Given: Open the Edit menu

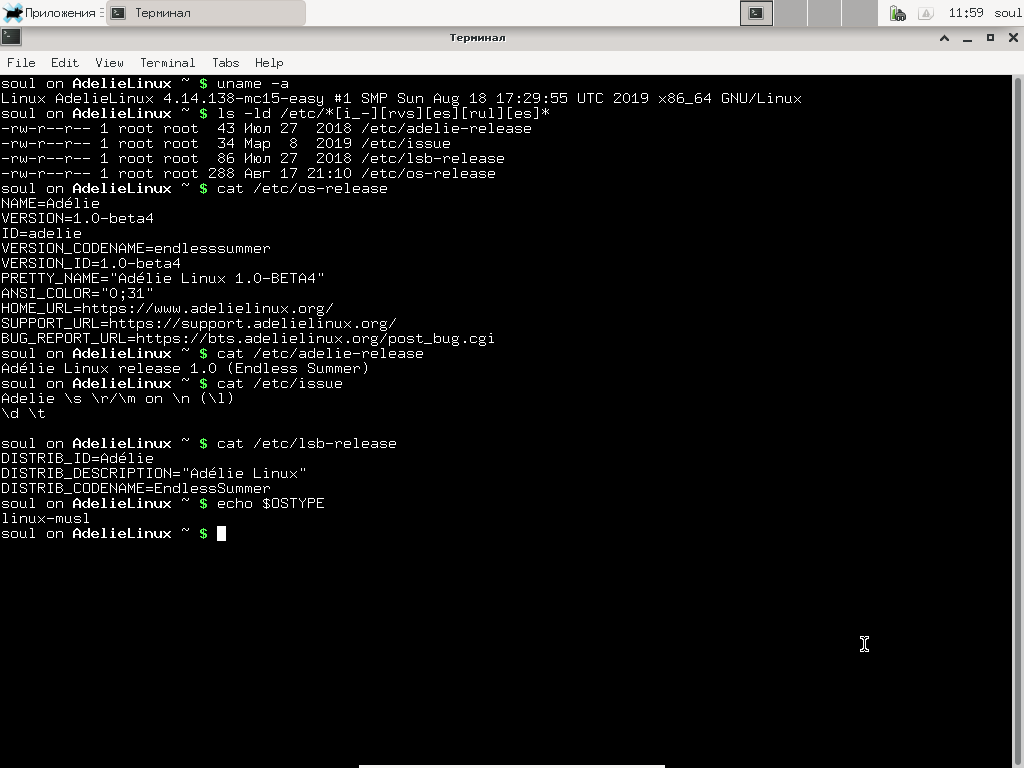Looking at the screenshot, I should point(65,63).
